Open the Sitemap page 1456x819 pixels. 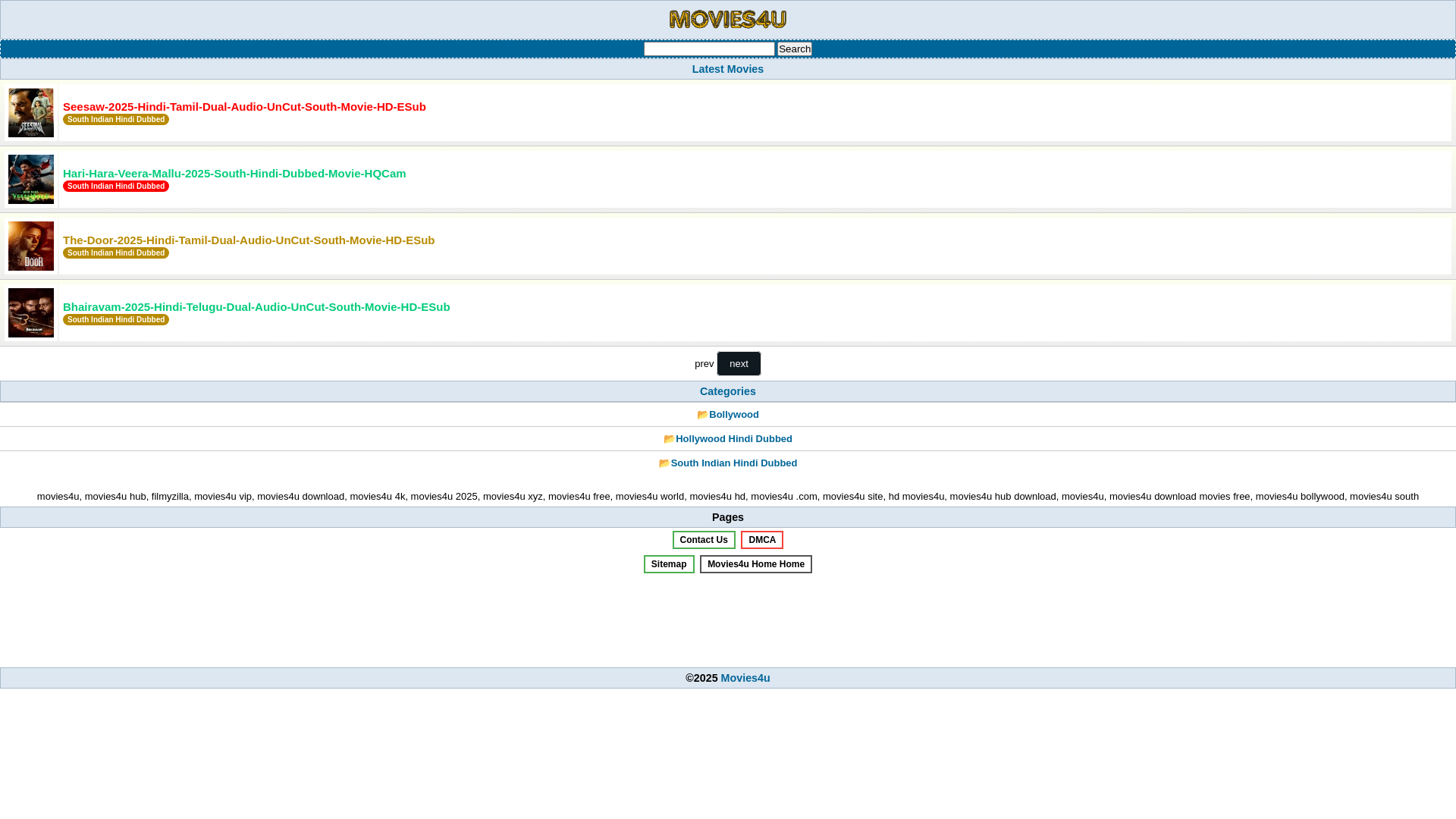[669, 564]
